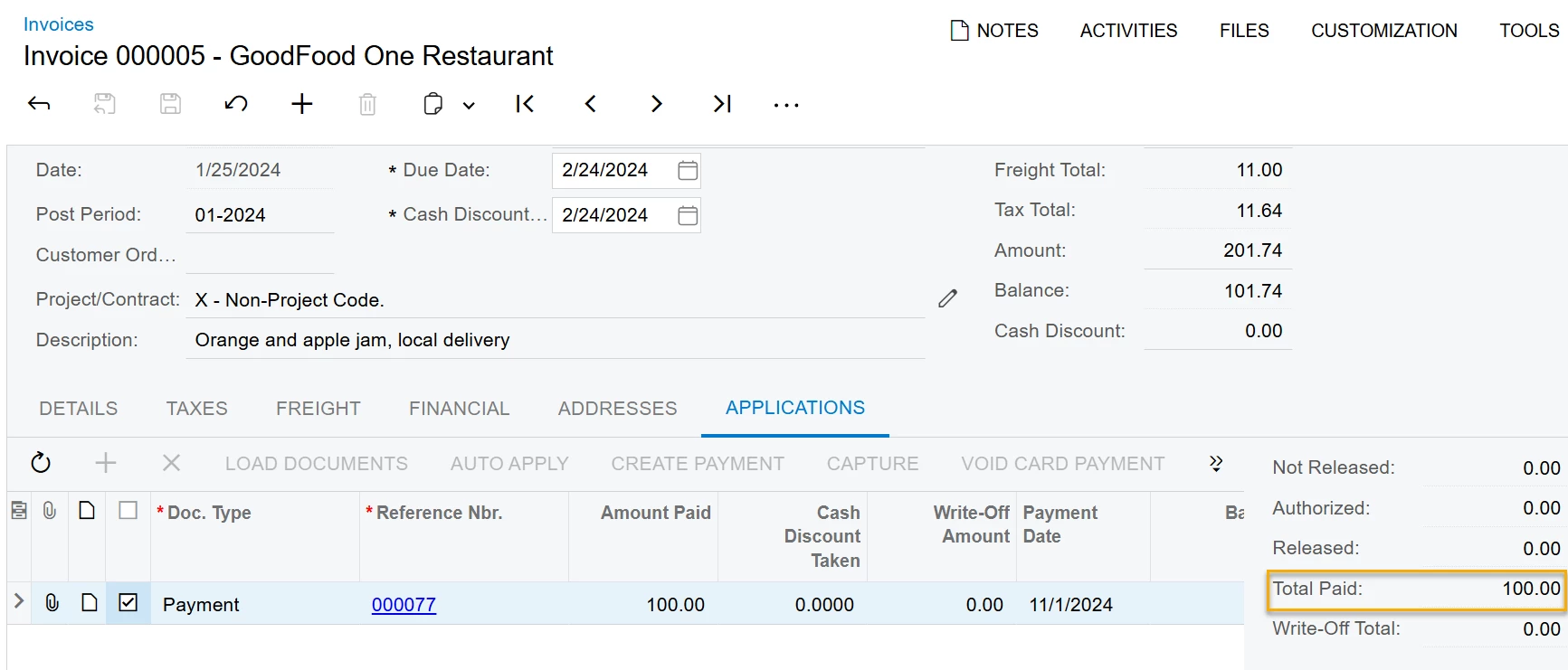This screenshot has height=670, width=1568.
Task: Click the Save and Close icon
Action: (x=105, y=104)
